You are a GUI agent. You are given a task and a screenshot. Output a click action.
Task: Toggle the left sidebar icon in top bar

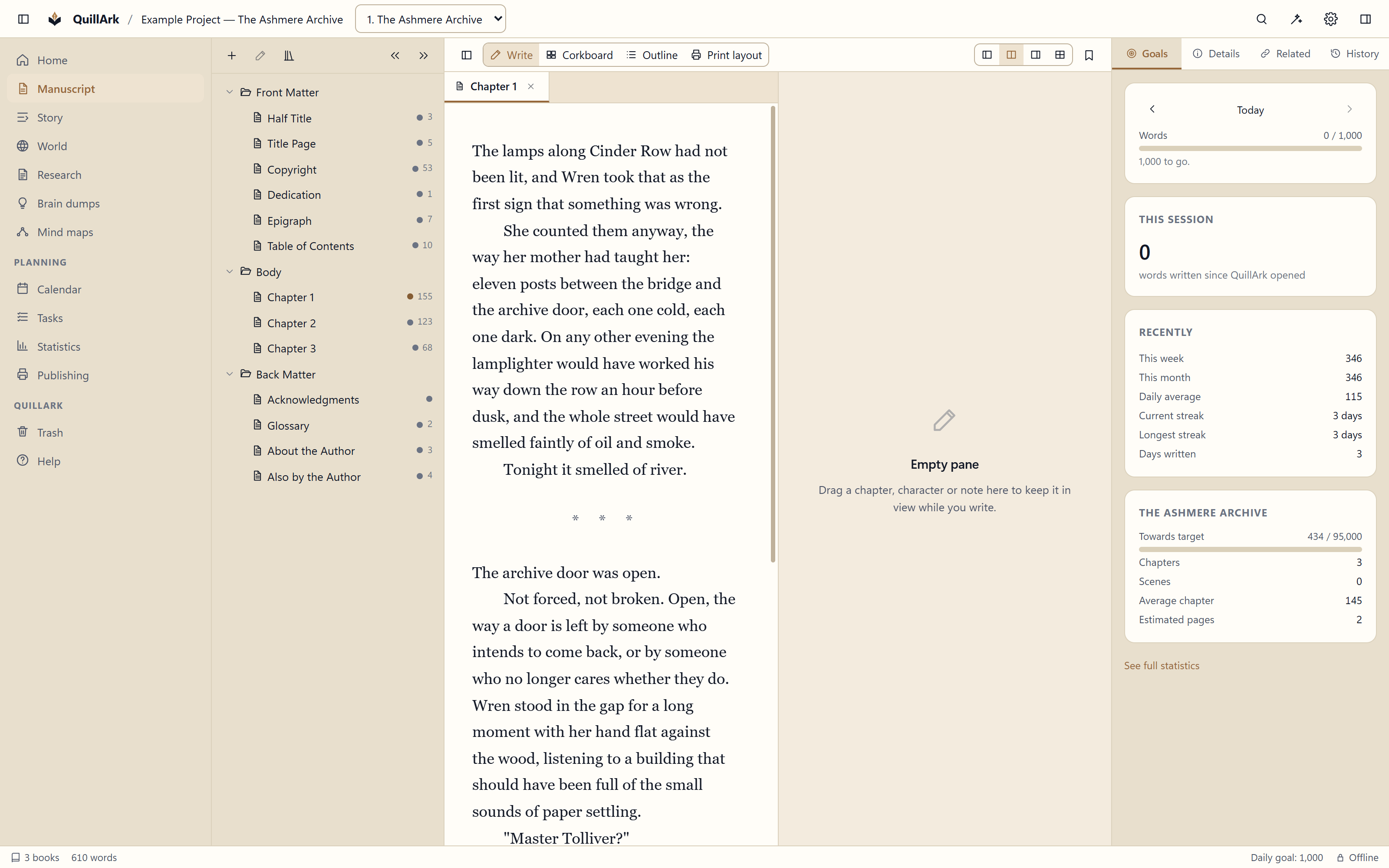click(23, 19)
